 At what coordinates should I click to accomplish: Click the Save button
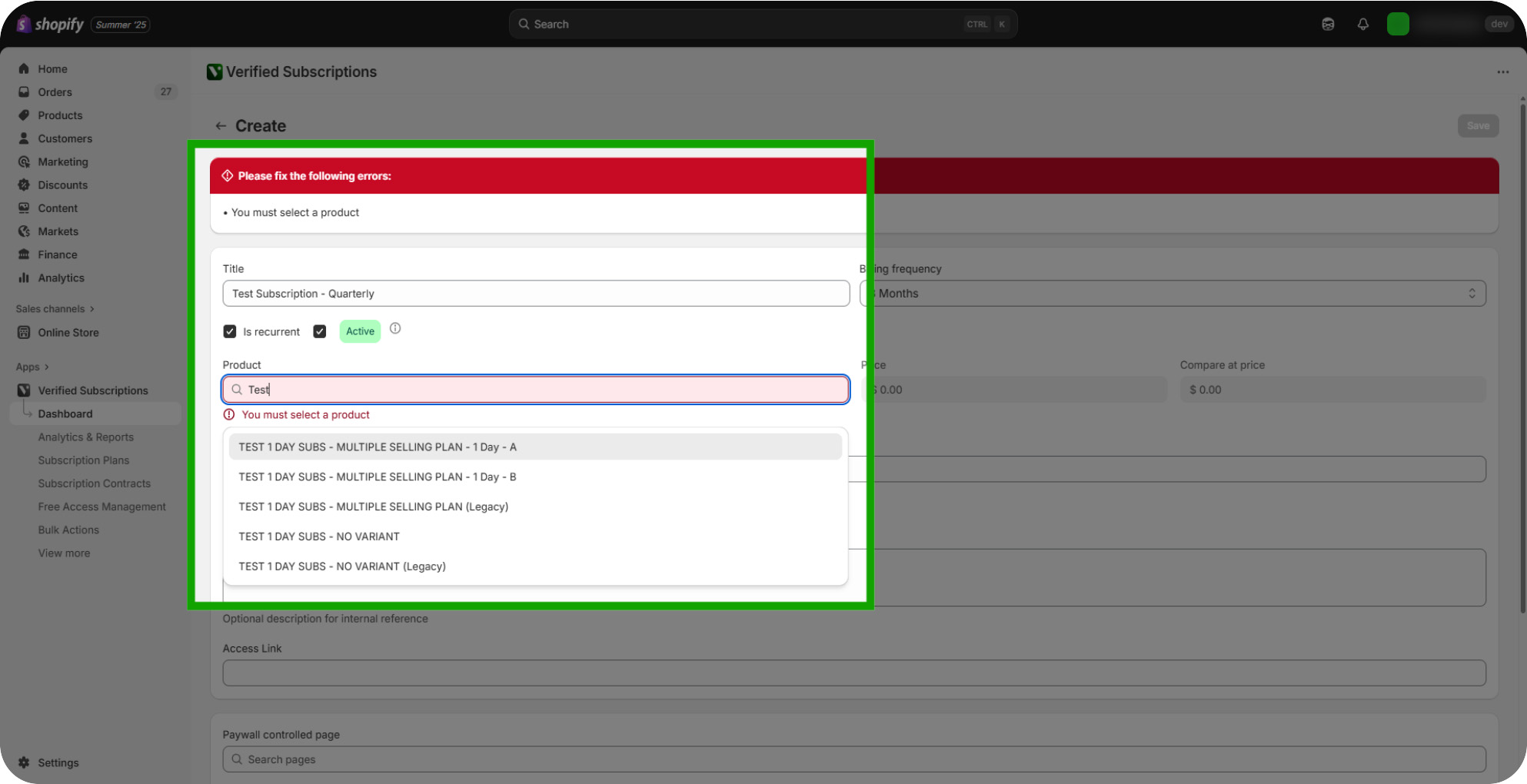pyautogui.click(x=1478, y=126)
